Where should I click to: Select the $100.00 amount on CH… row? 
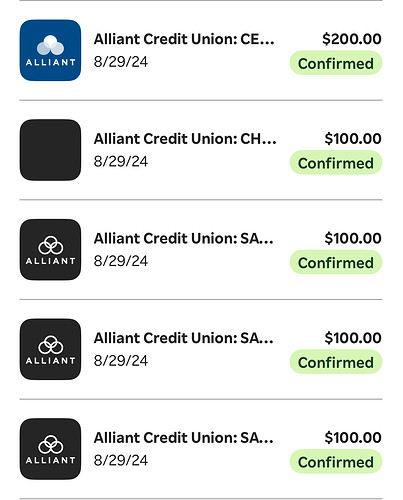[353, 139]
